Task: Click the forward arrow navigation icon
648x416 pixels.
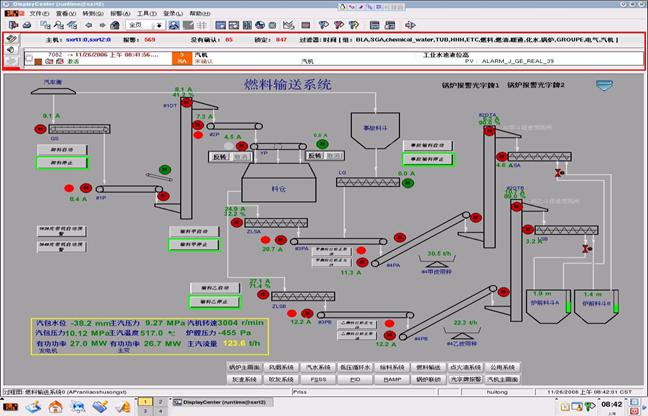Action: pos(102,25)
